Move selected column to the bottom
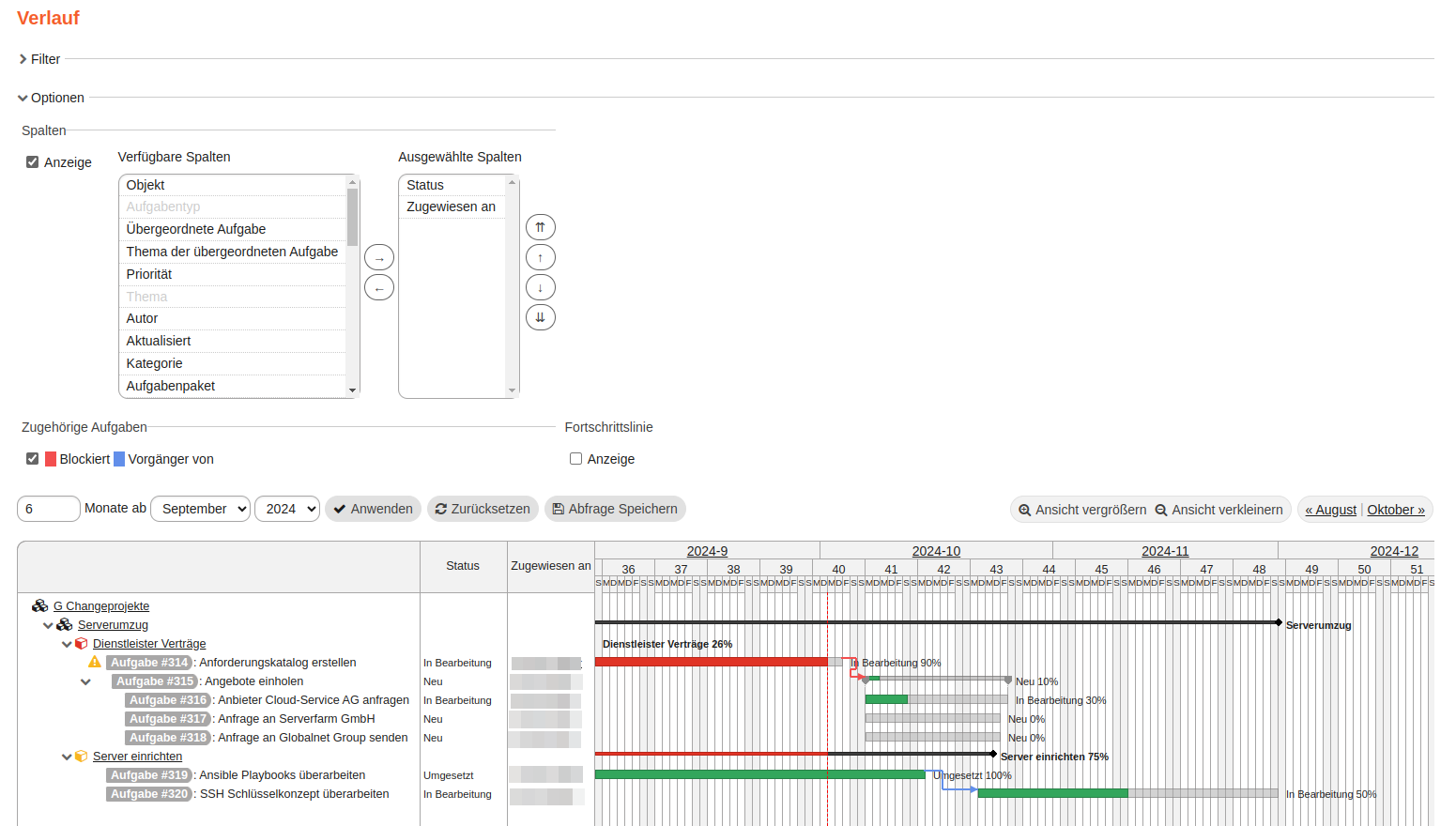 pos(540,317)
